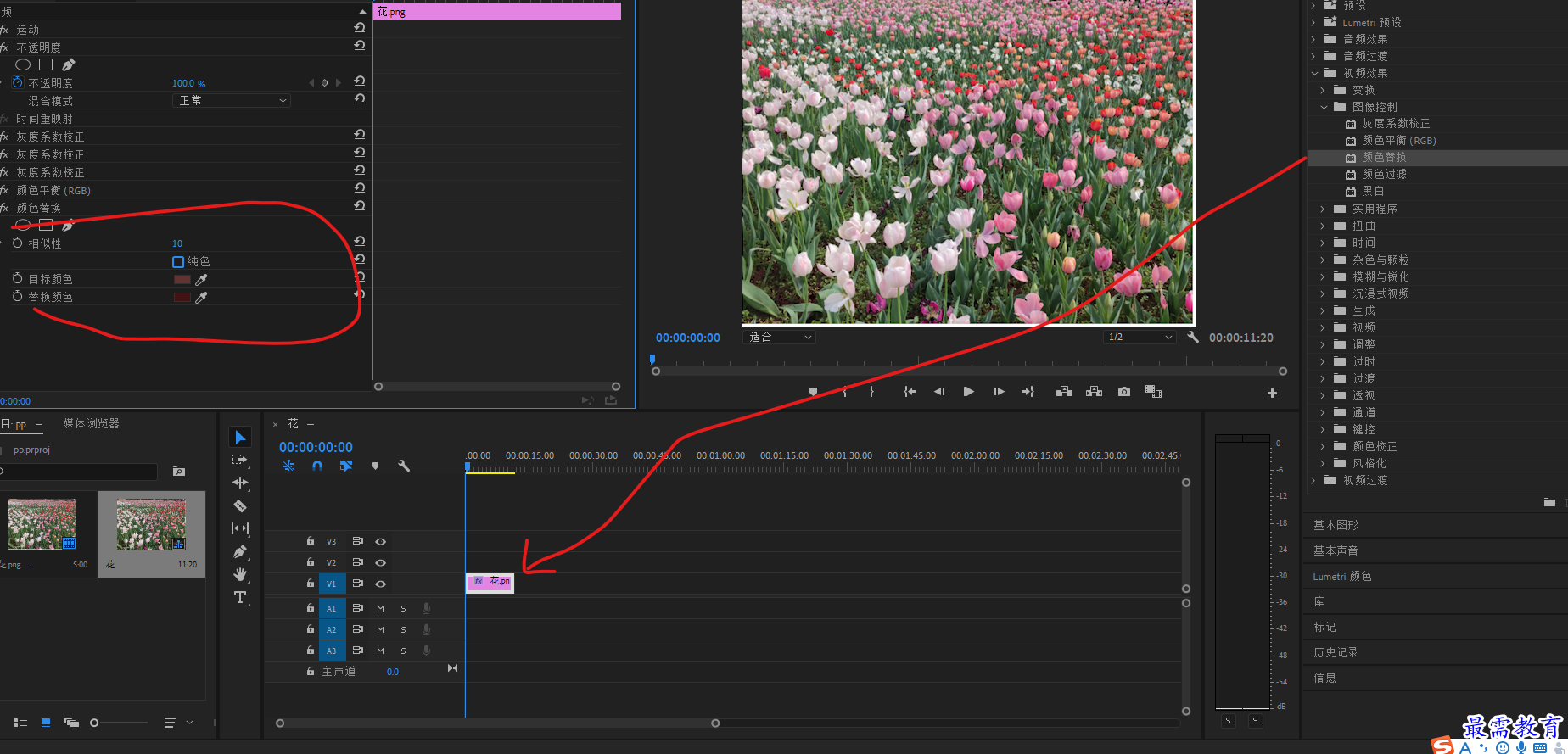Click the 替换颜色 color swatch
This screenshot has width=1568, height=754.
click(x=182, y=297)
